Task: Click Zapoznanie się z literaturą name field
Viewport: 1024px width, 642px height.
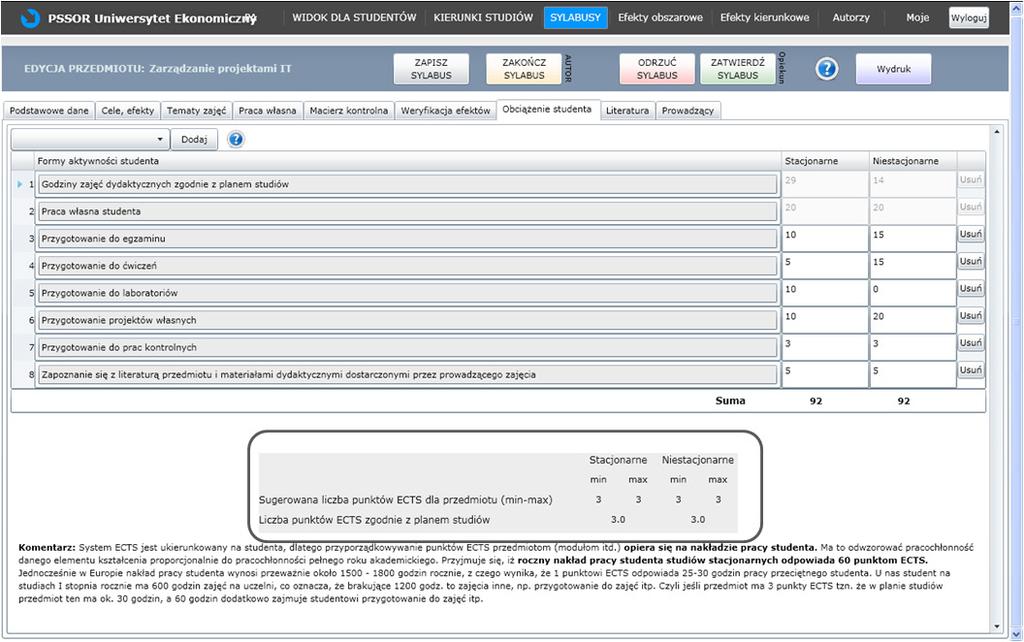Action: coord(407,375)
